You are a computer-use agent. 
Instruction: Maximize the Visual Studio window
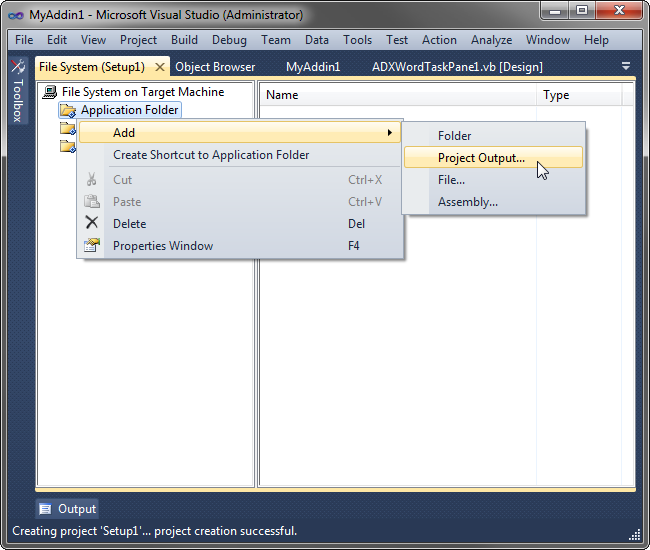pyautogui.click(x=582, y=11)
